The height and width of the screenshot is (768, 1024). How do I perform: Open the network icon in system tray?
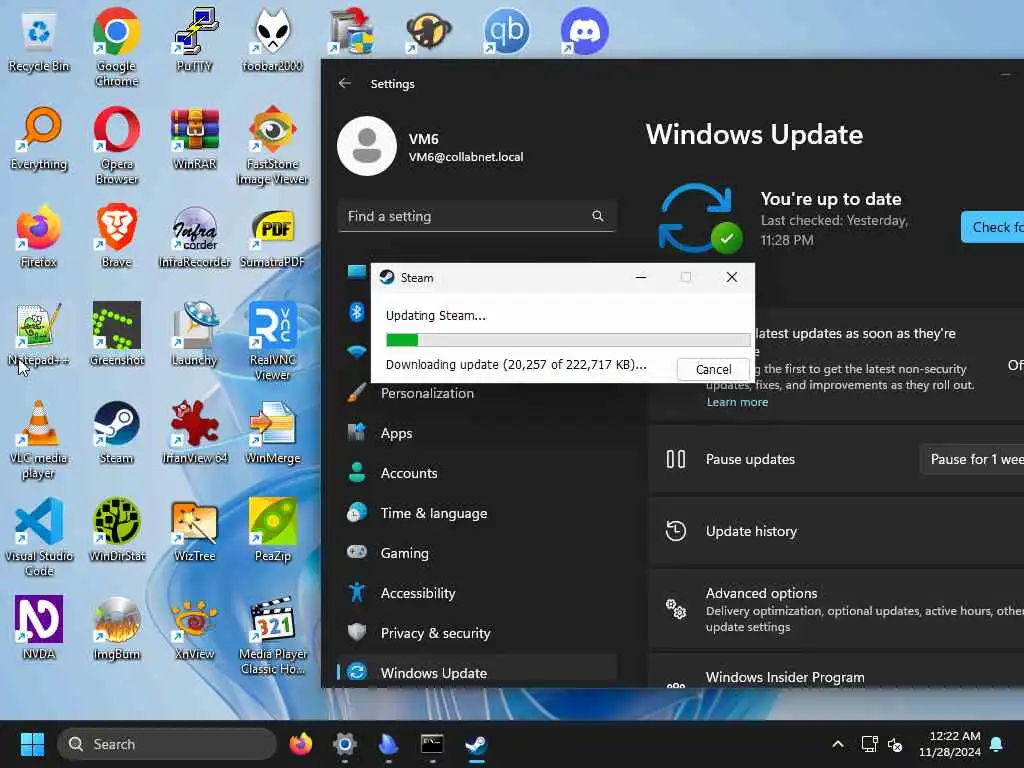(x=869, y=744)
